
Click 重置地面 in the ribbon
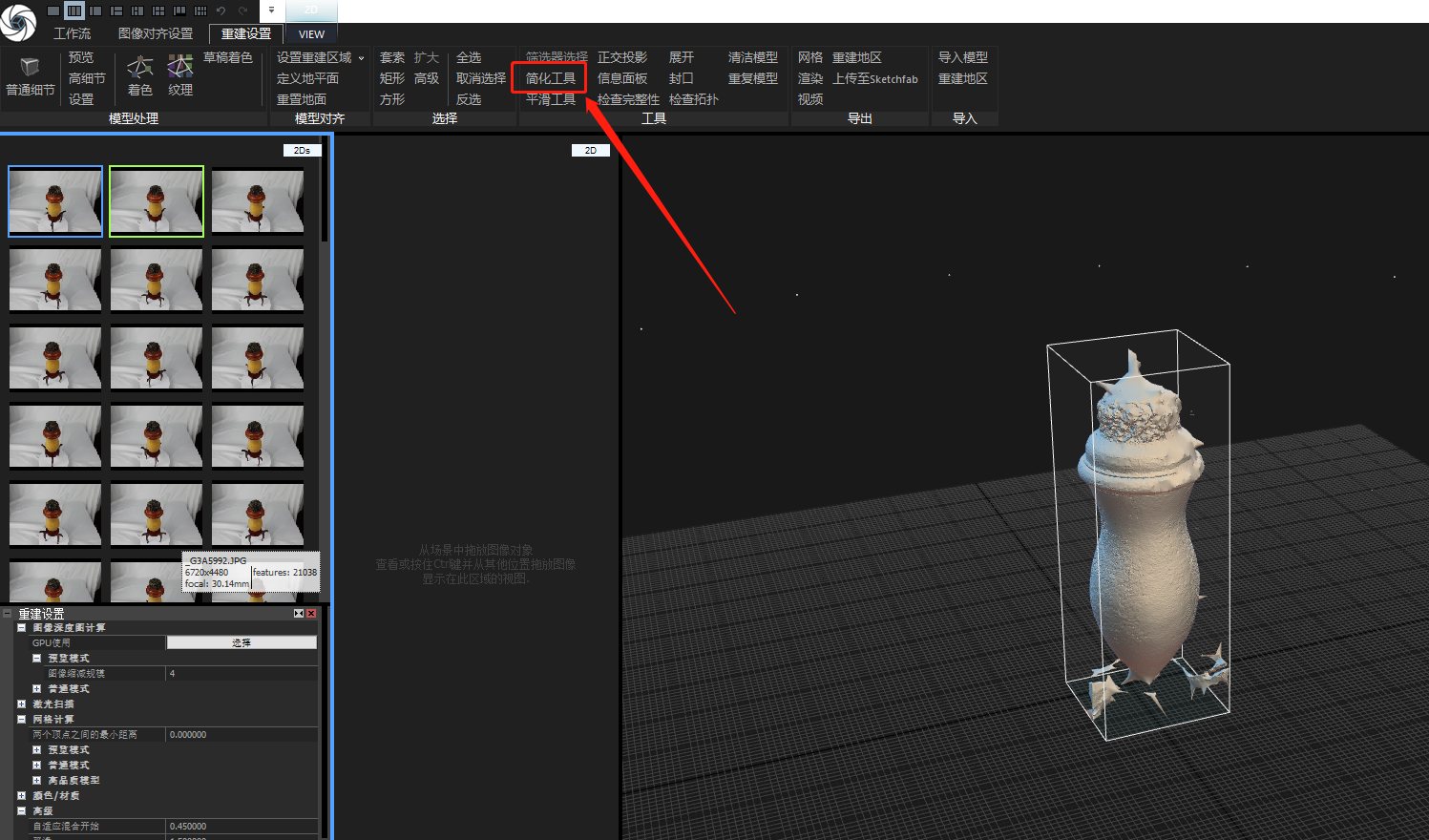pyautogui.click(x=302, y=99)
